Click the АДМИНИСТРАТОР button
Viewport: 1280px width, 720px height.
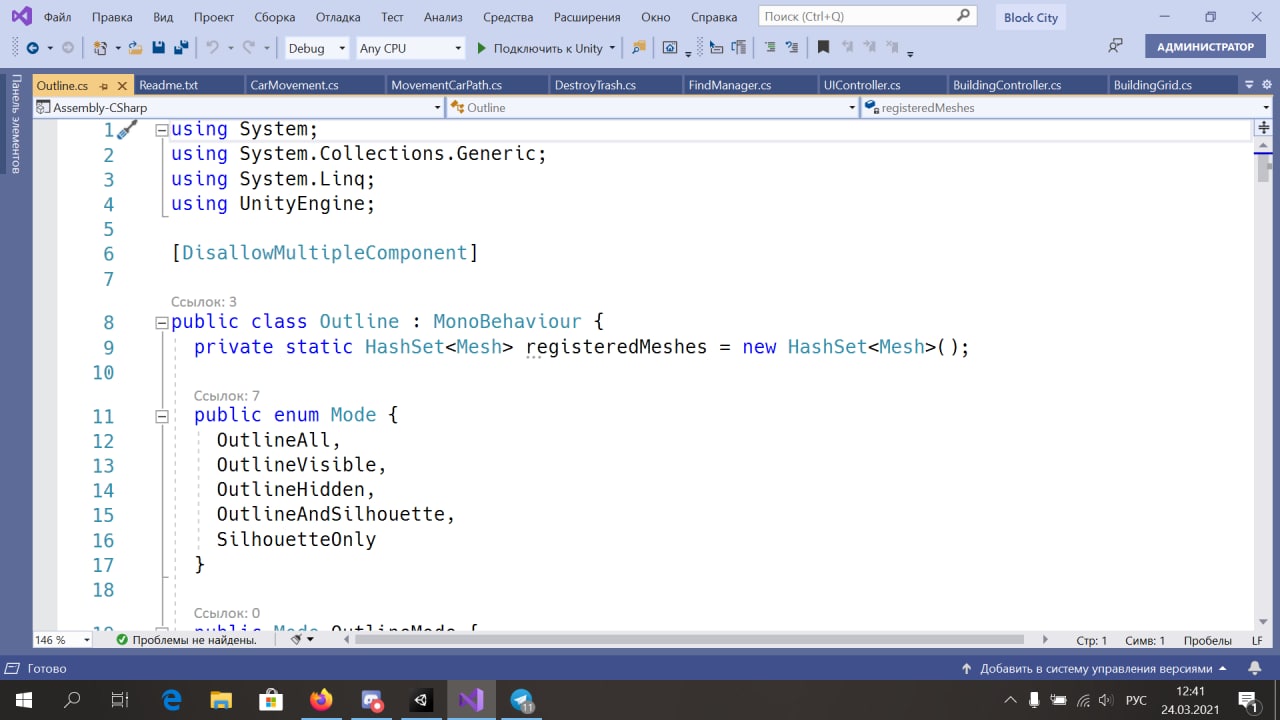tap(1205, 47)
